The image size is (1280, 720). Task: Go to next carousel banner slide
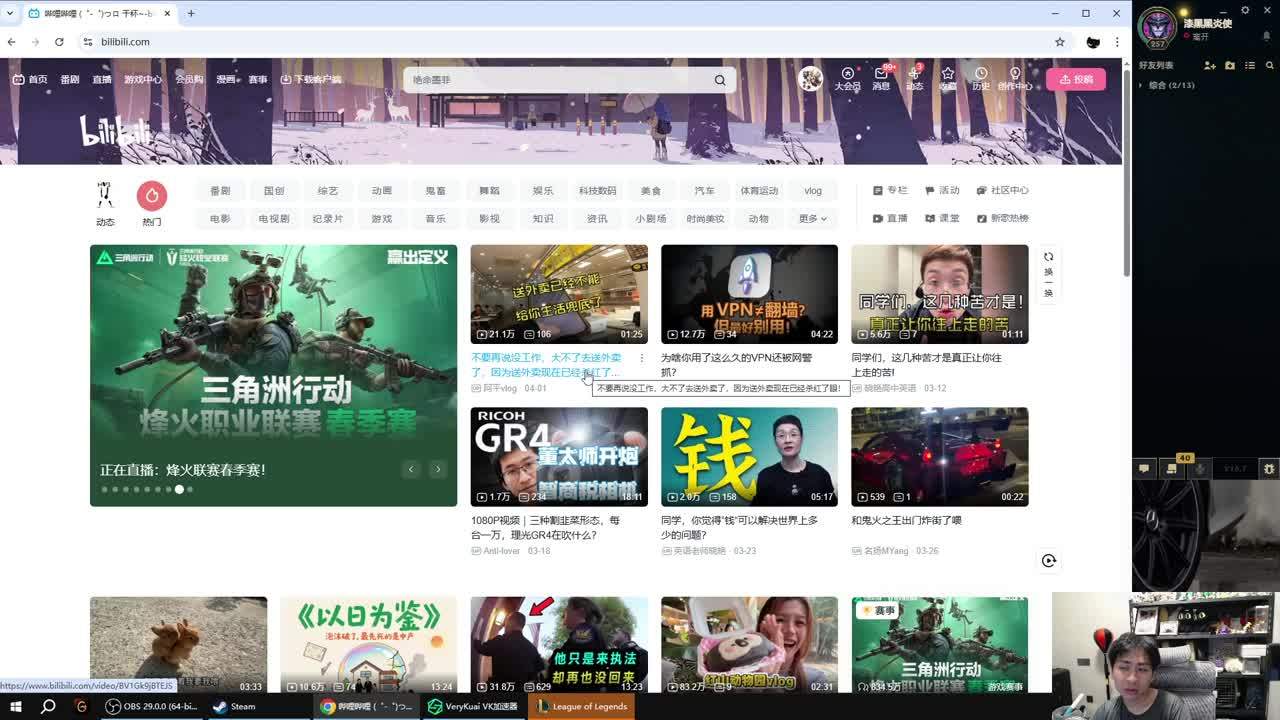437,469
